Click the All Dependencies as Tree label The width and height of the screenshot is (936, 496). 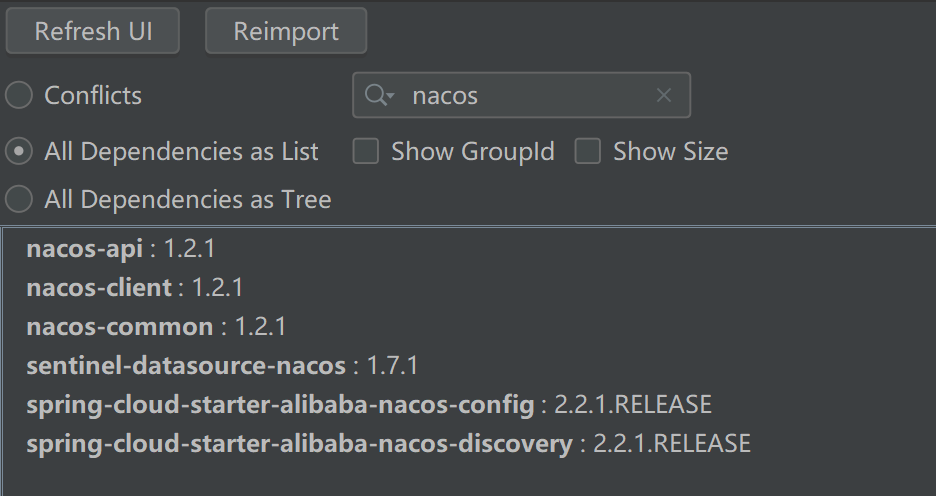click(188, 200)
